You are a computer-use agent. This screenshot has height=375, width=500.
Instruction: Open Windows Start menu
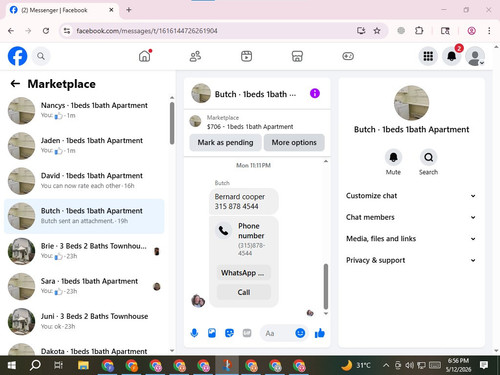12,365
